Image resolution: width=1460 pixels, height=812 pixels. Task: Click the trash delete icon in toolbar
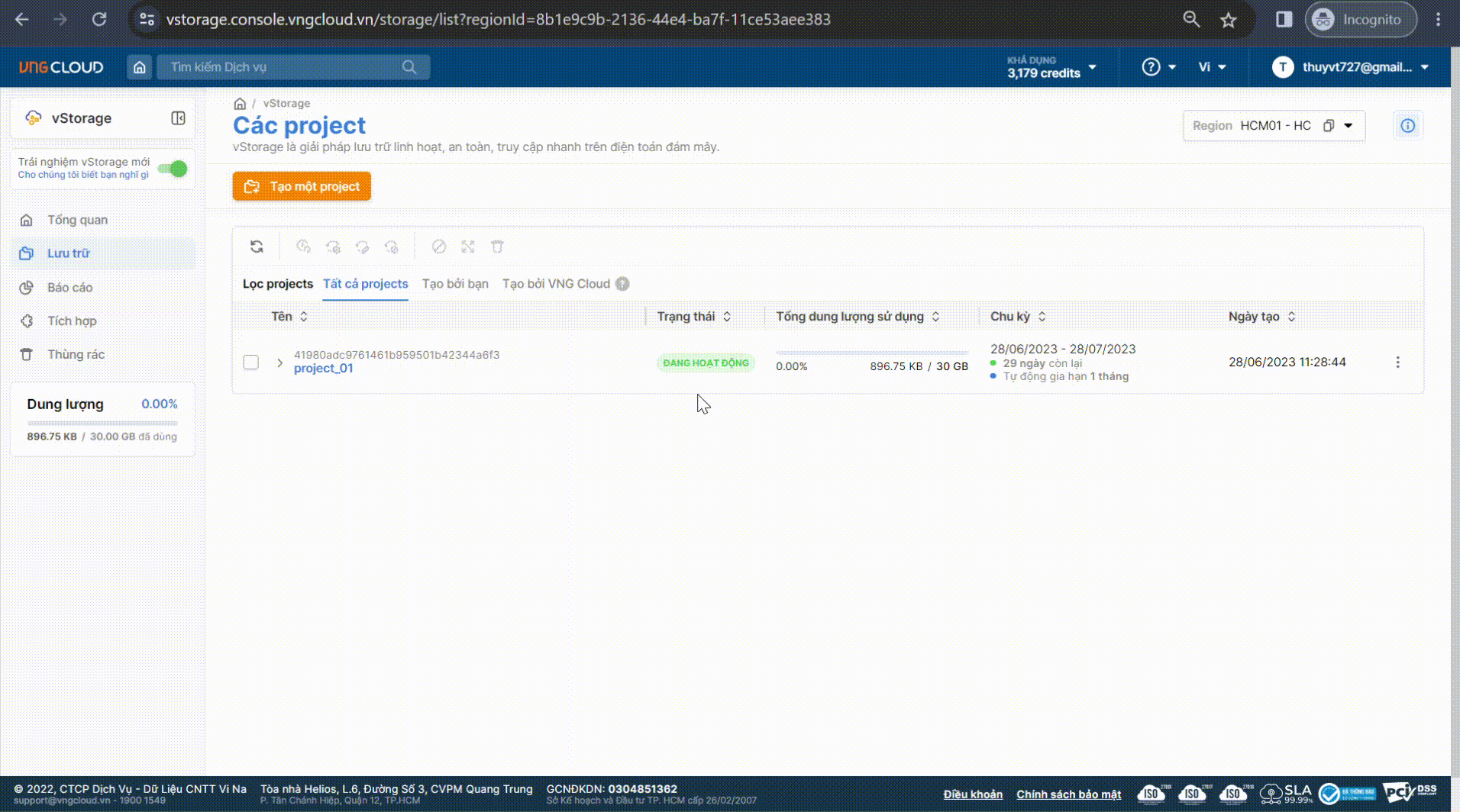[497, 246]
